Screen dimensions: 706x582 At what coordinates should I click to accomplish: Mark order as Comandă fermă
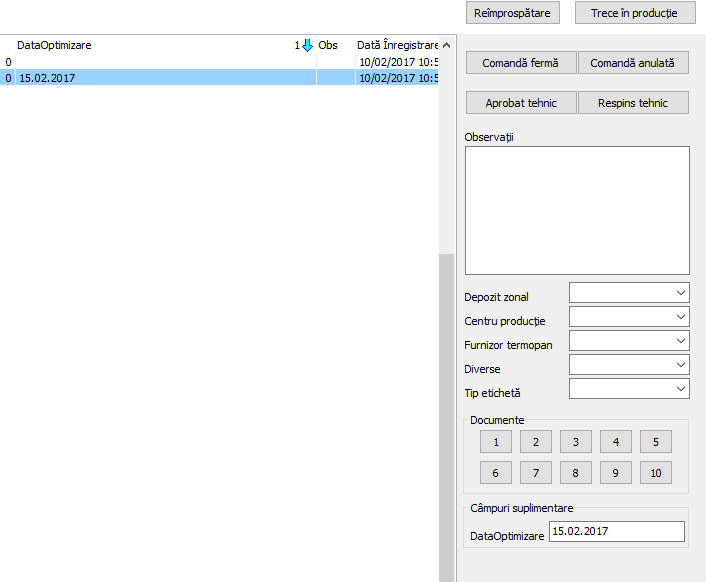pyautogui.click(x=520, y=63)
